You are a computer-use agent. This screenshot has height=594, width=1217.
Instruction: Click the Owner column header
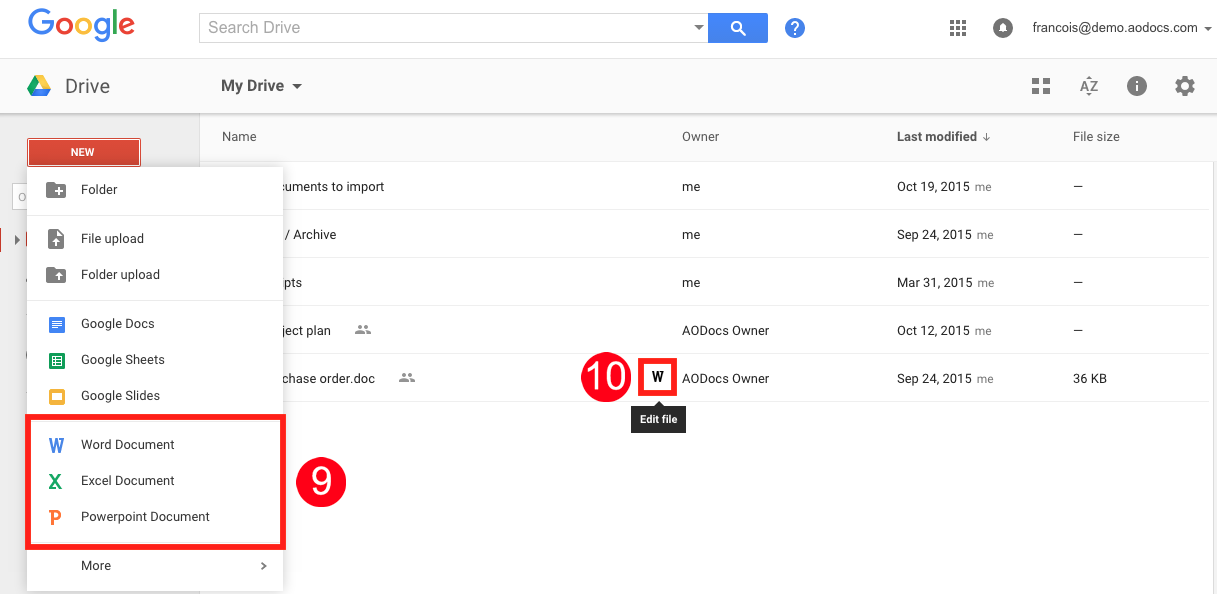pos(700,137)
